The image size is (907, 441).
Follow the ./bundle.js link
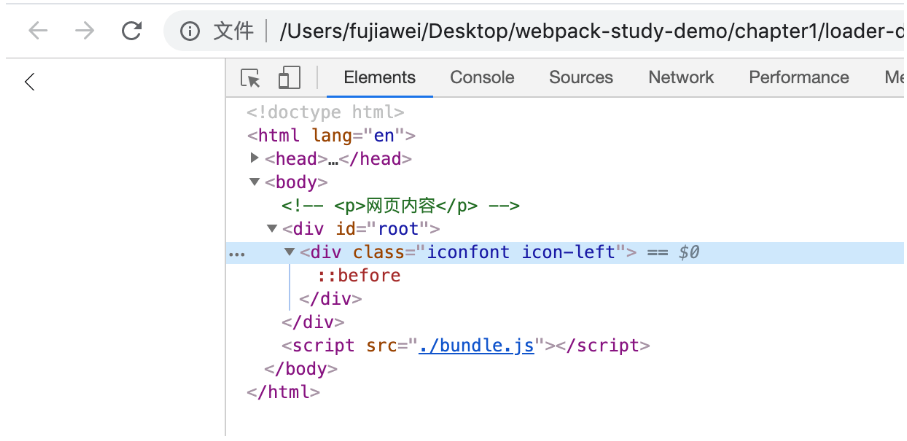(x=476, y=346)
